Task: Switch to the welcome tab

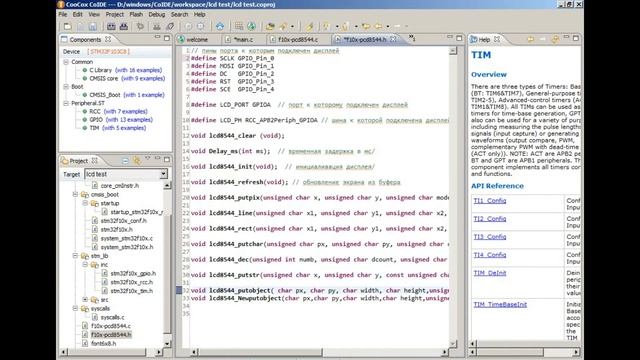Action: (x=197, y=40)
